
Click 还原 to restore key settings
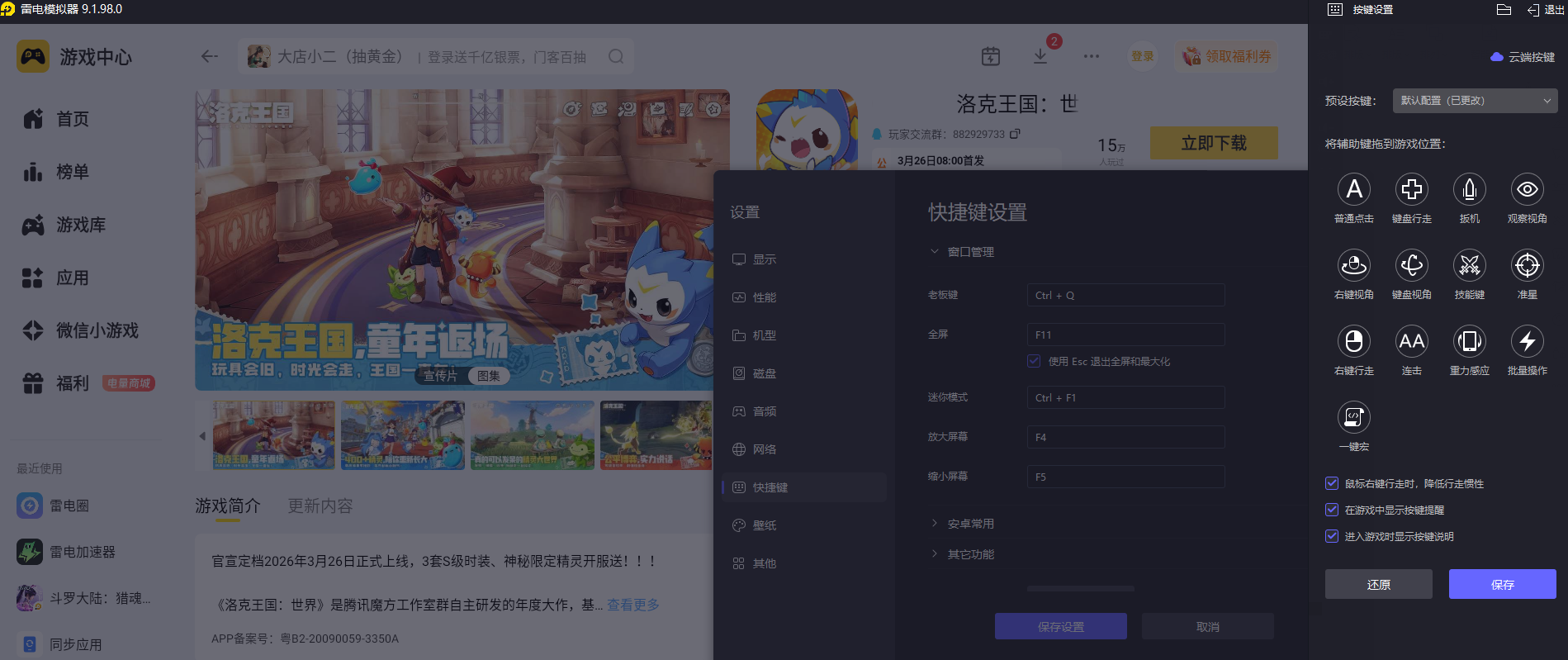(1379, 584)
